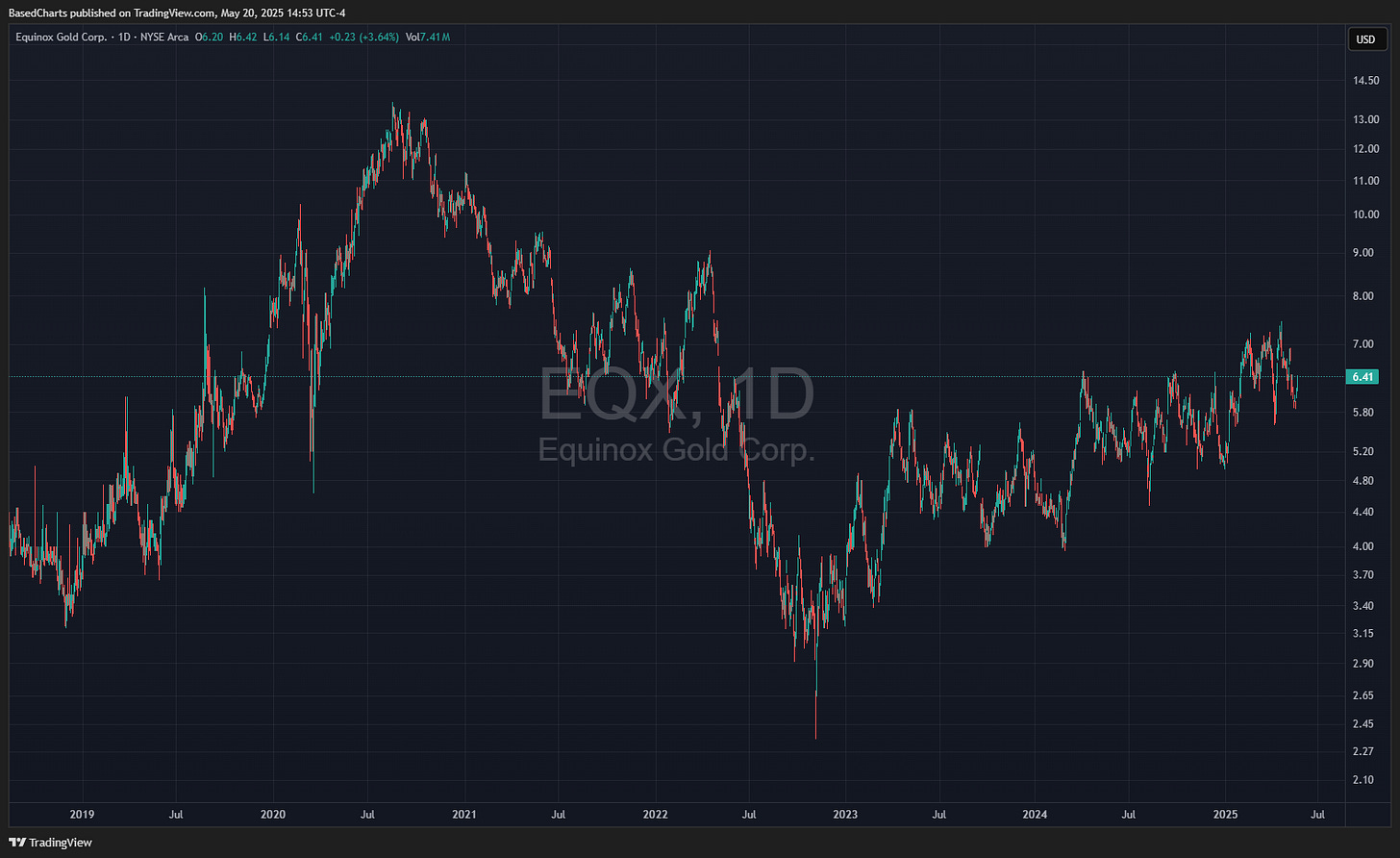Click the 4.00 price axis label
1400x858 pixels.
(1365, 546)
